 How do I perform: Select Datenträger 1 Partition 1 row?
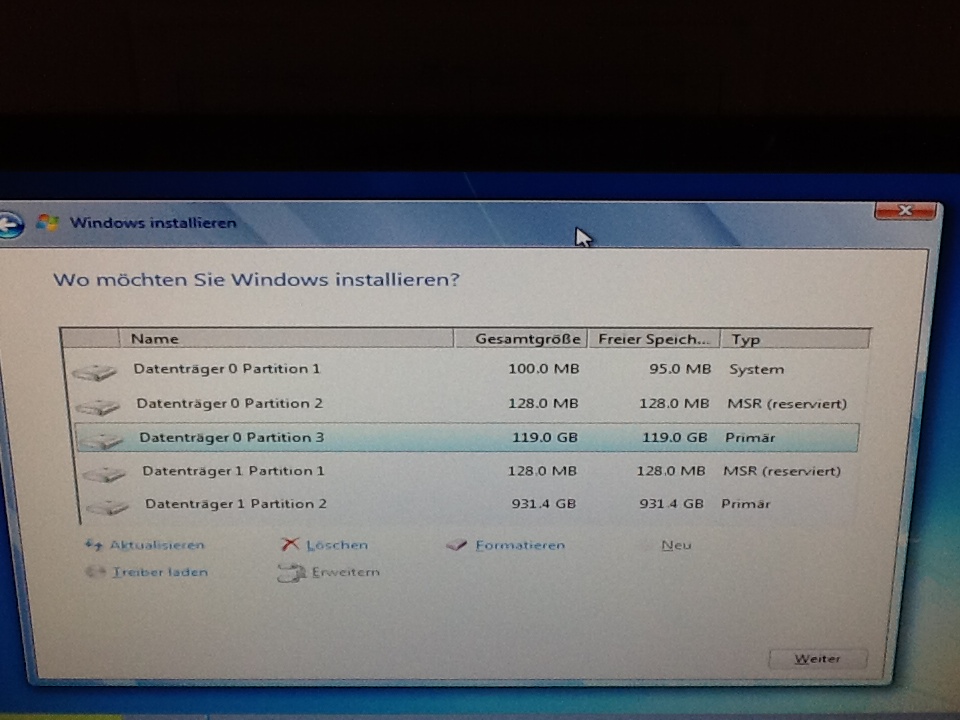[x=467, y=471]
